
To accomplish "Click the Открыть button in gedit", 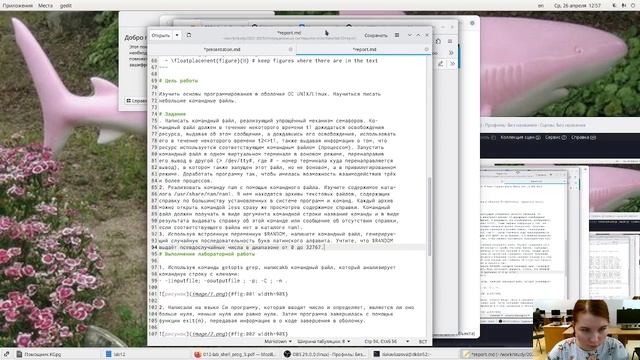I will (x=161, y=36).
